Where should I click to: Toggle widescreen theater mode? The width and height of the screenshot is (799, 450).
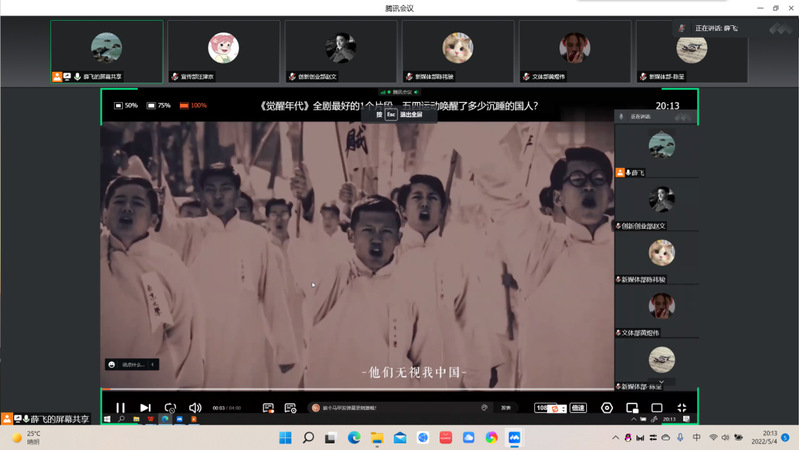(x=657, y=408)
